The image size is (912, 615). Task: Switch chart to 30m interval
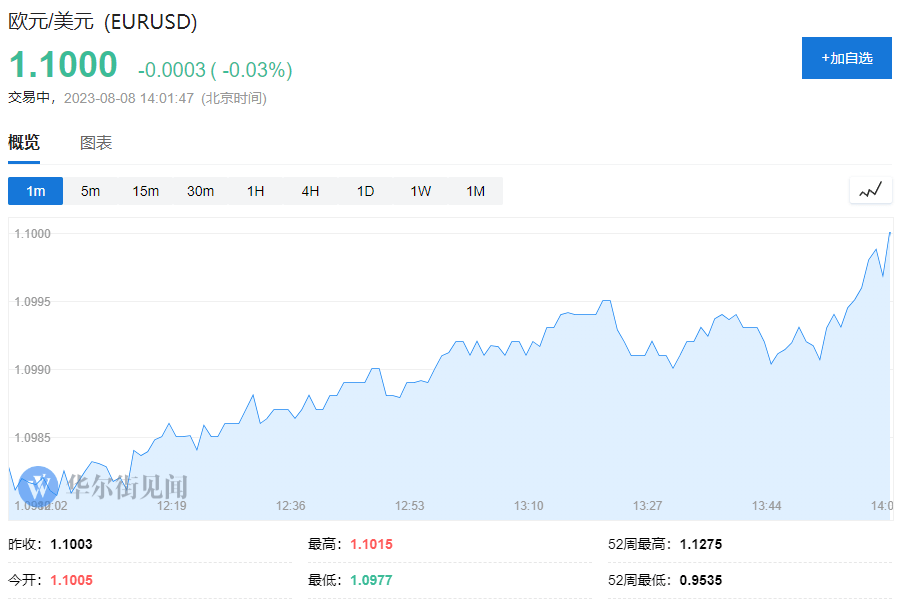[200, 191]
